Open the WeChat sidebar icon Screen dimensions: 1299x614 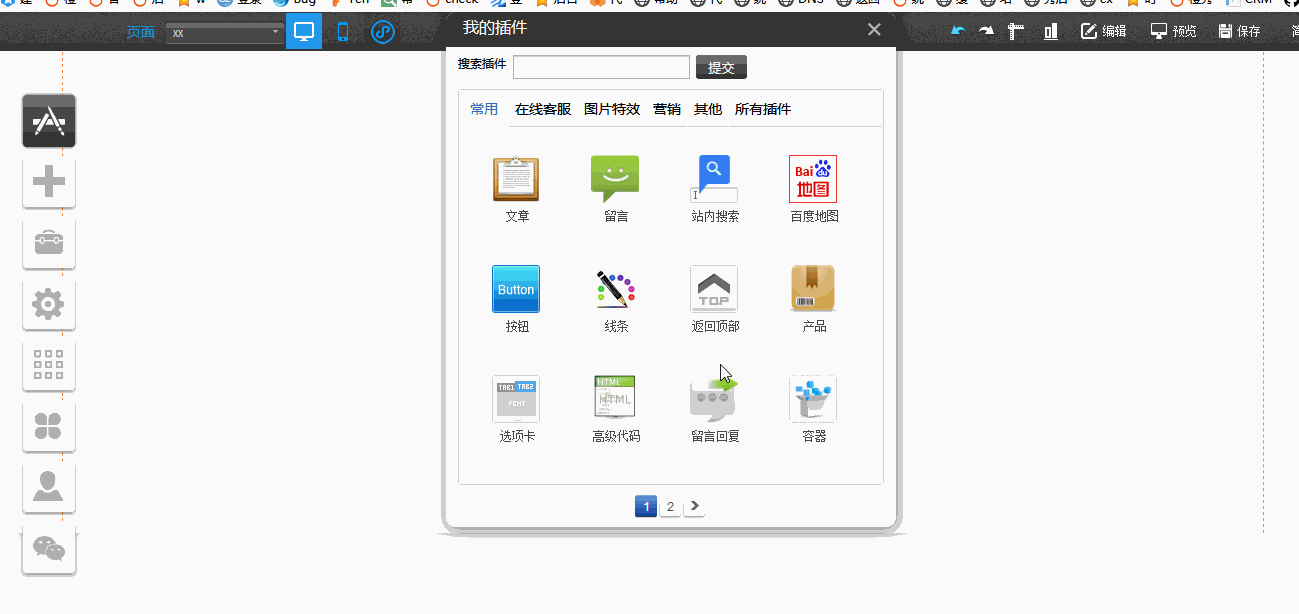pos(49,548)
